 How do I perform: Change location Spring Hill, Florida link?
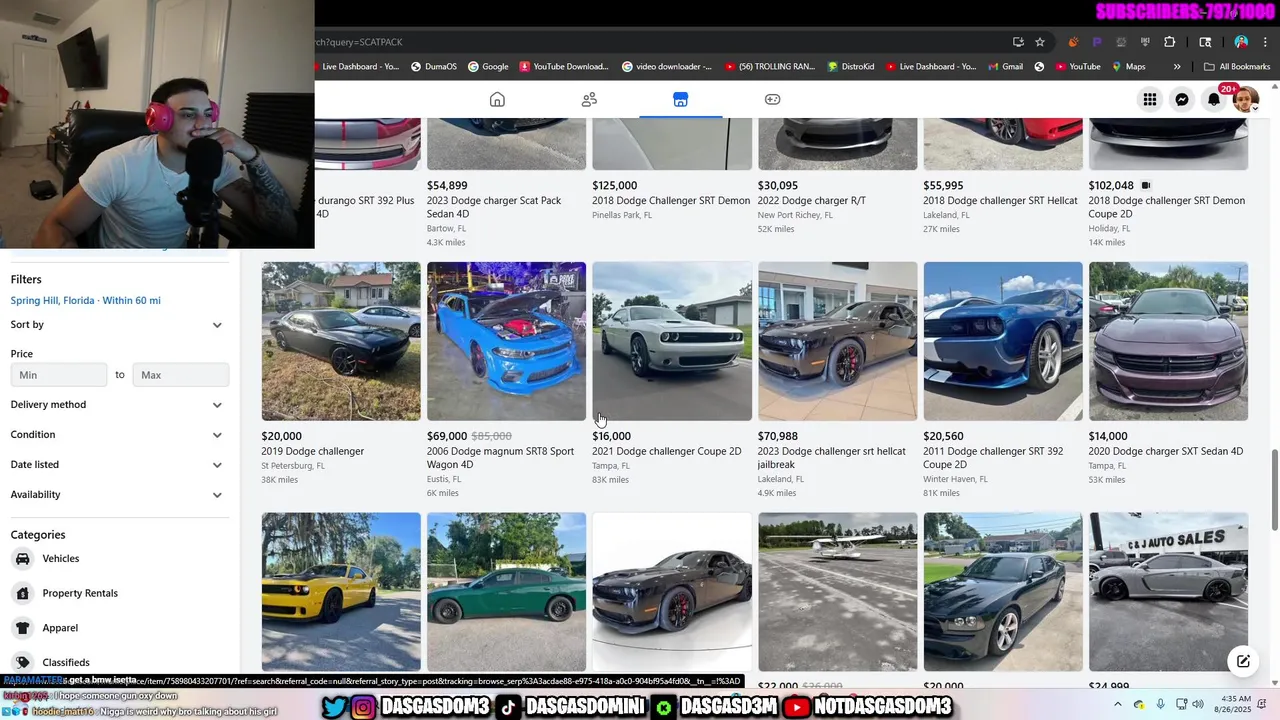click(86, 300)
